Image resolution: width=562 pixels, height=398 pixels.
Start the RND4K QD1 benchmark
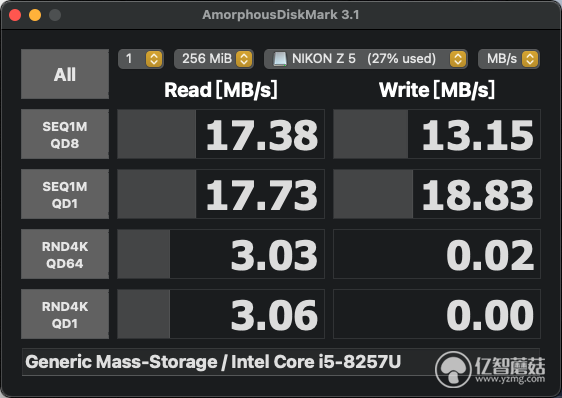point(65,314)
